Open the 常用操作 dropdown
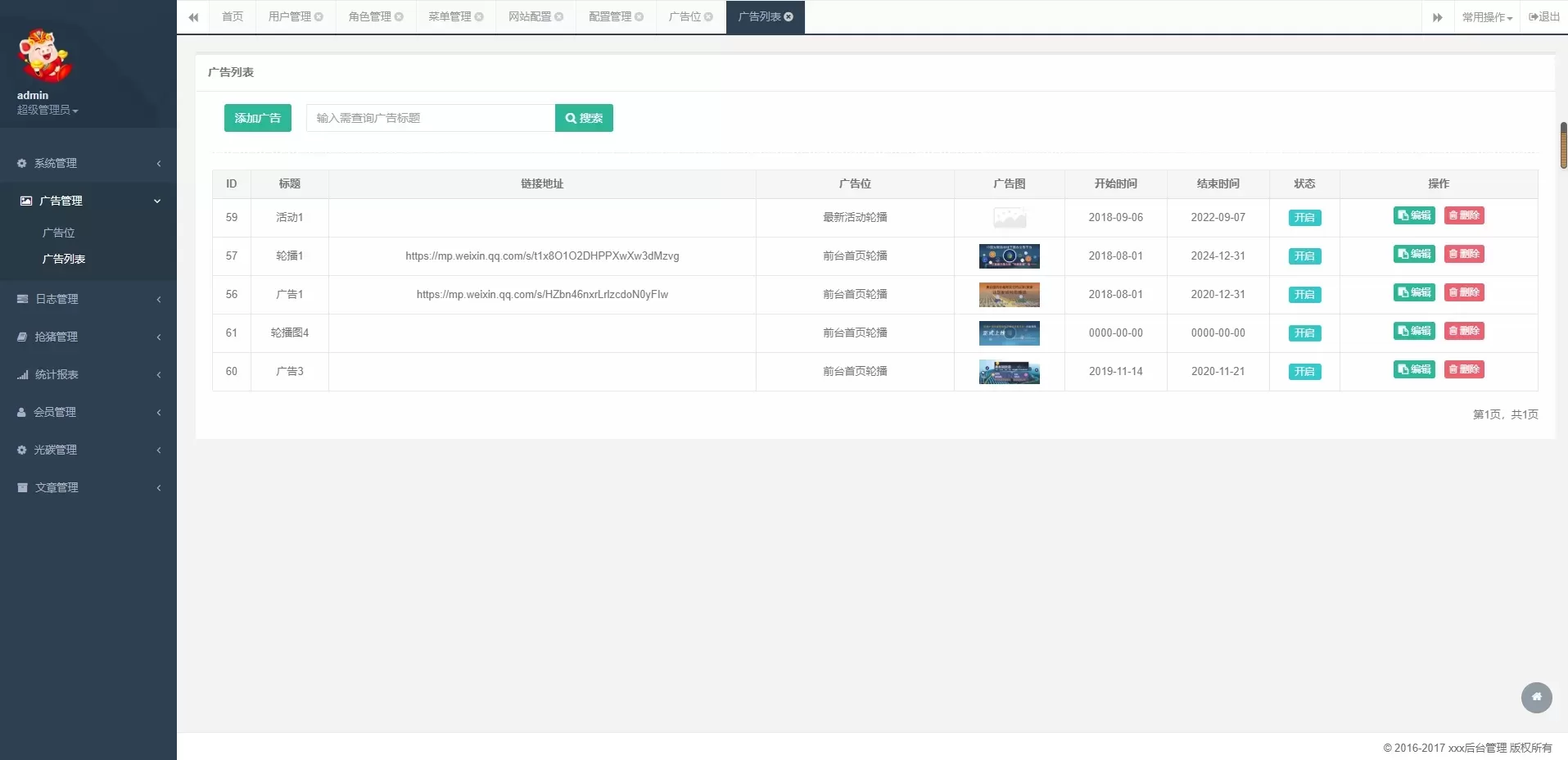Screen dimensions: 1568x760 [x=1487, y=17]
